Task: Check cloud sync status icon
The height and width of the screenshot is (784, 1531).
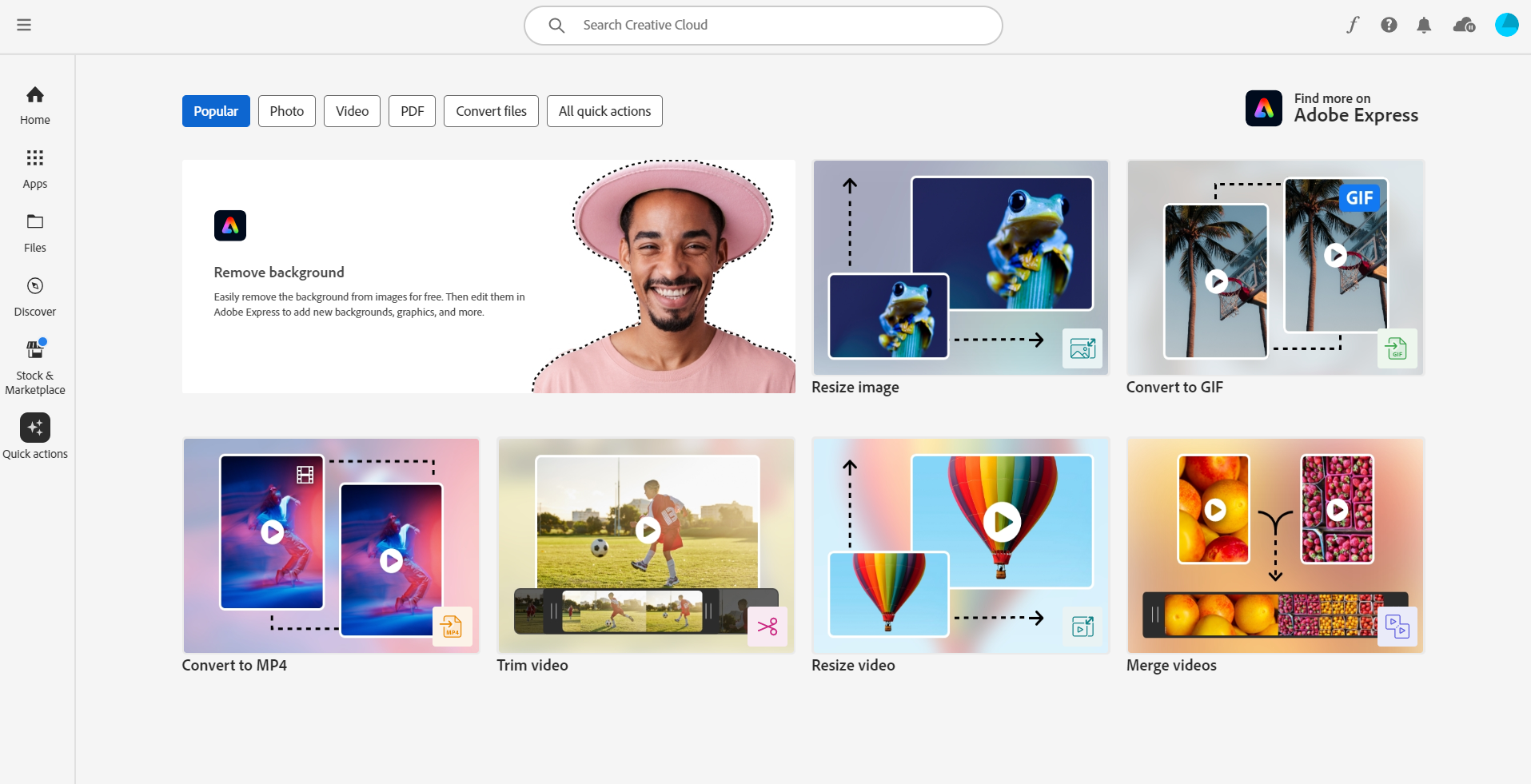Action: pos(1464,26)
